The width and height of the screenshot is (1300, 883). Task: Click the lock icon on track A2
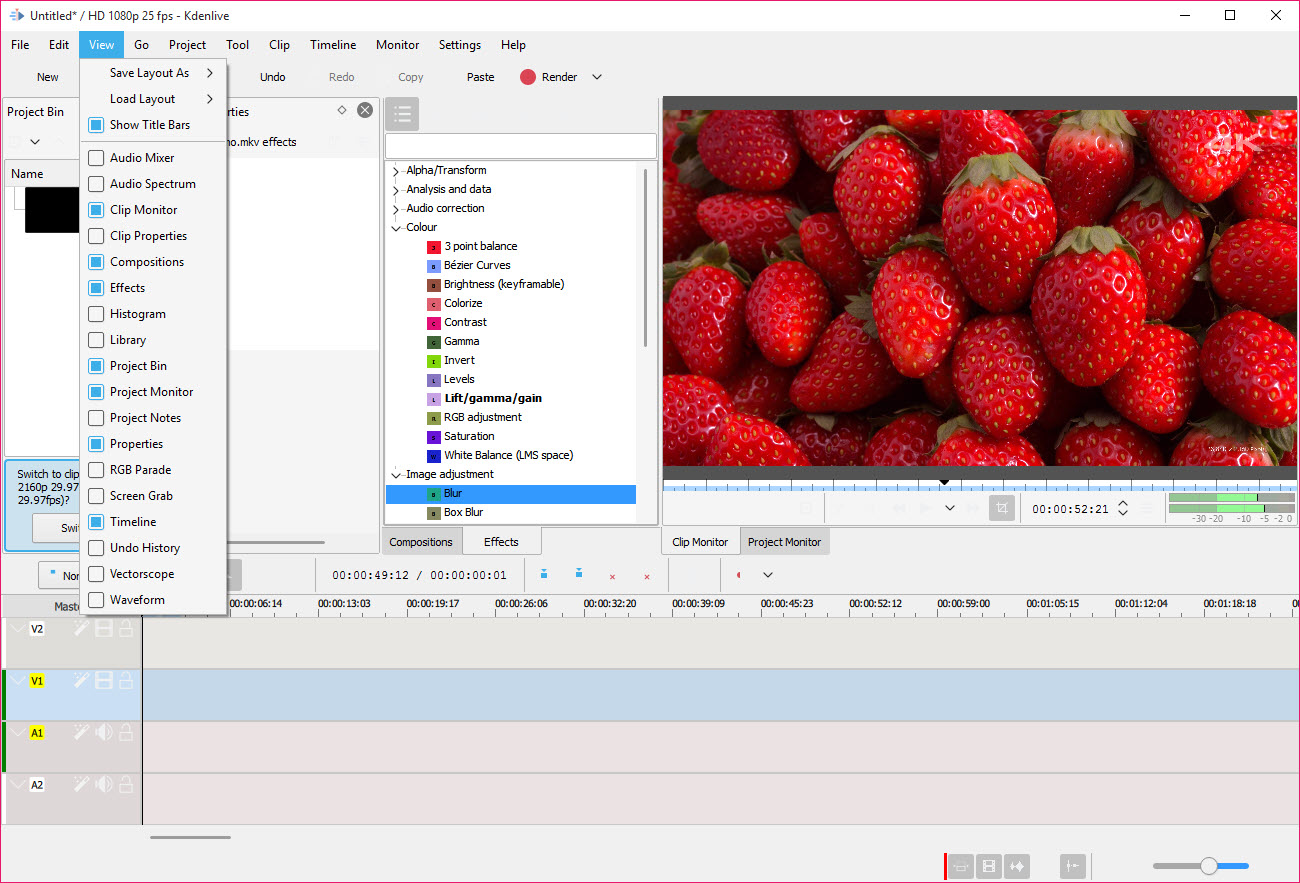point(126,784)
